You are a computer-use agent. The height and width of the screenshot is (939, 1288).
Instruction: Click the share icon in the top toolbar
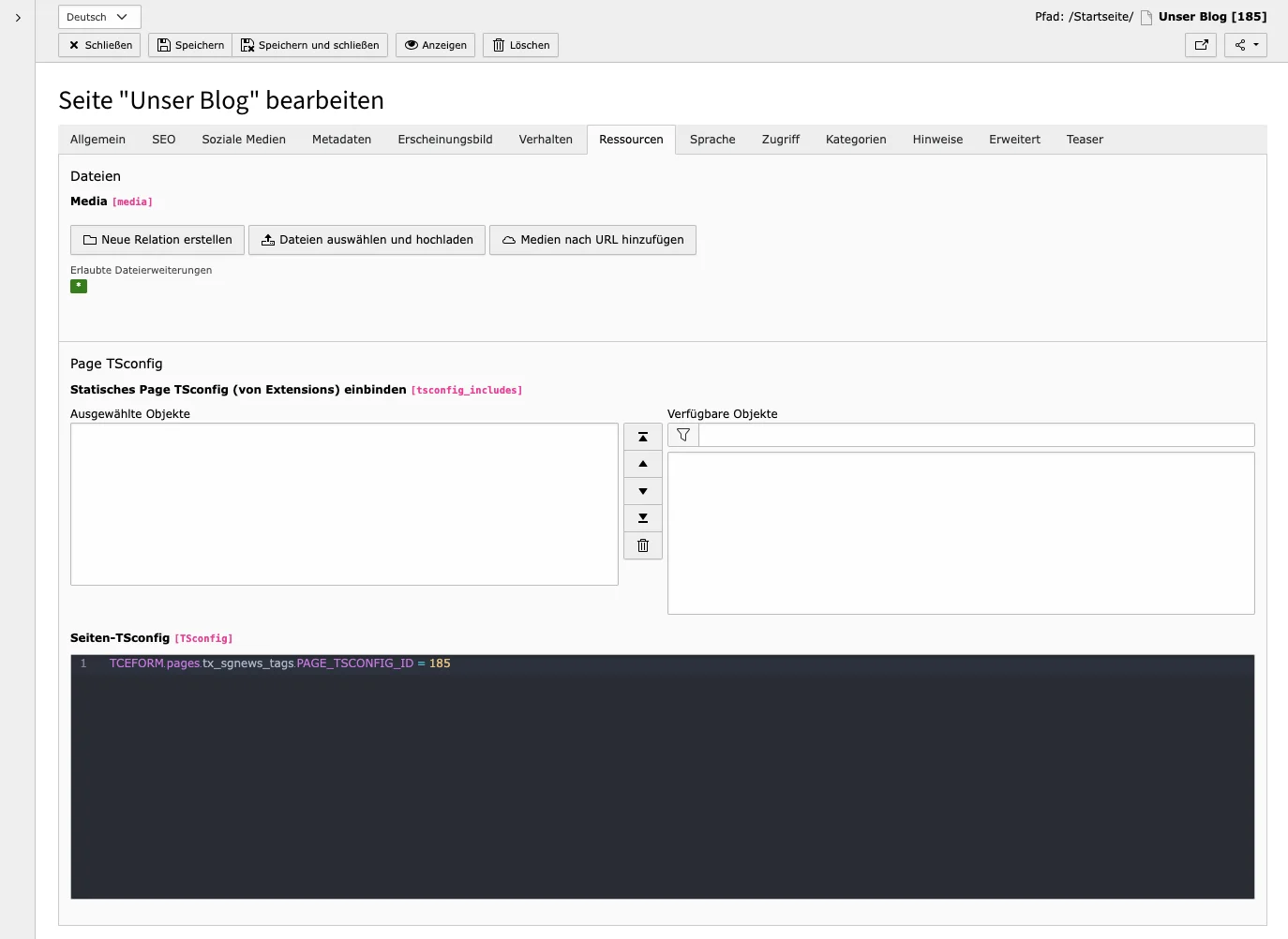click(x=1238, y=44)
